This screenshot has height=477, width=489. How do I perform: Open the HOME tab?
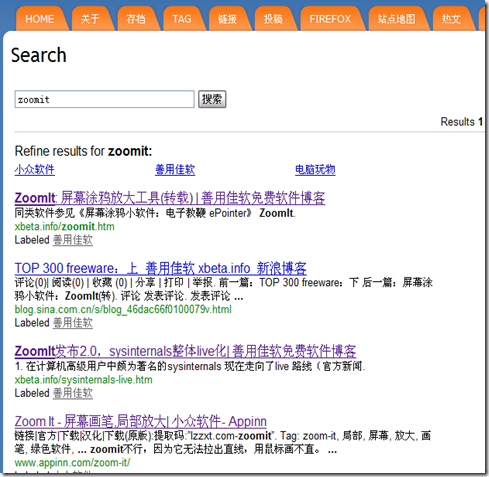pos(40,19)
